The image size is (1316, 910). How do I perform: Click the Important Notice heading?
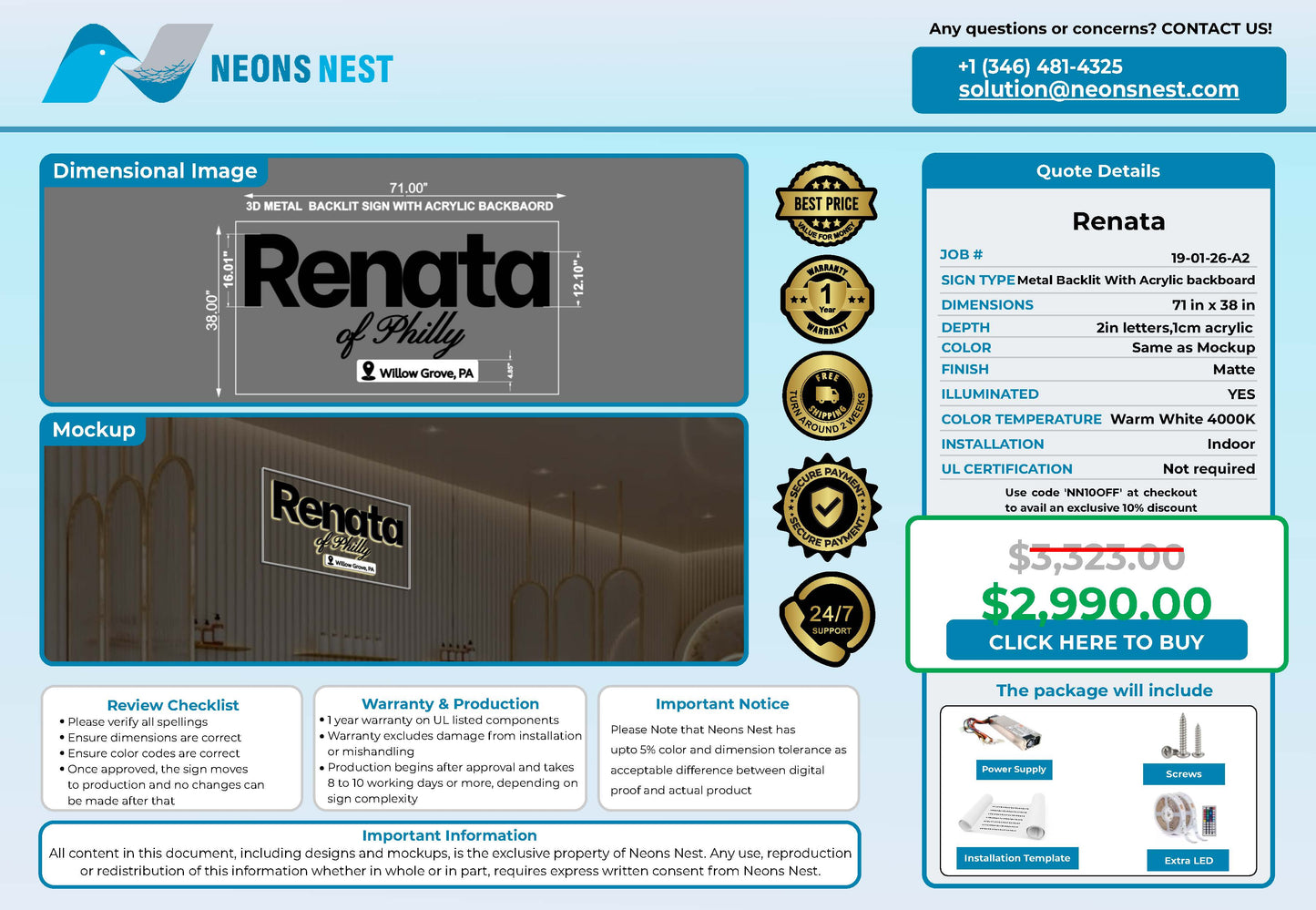pyautogui.click(x=722, y=704)
